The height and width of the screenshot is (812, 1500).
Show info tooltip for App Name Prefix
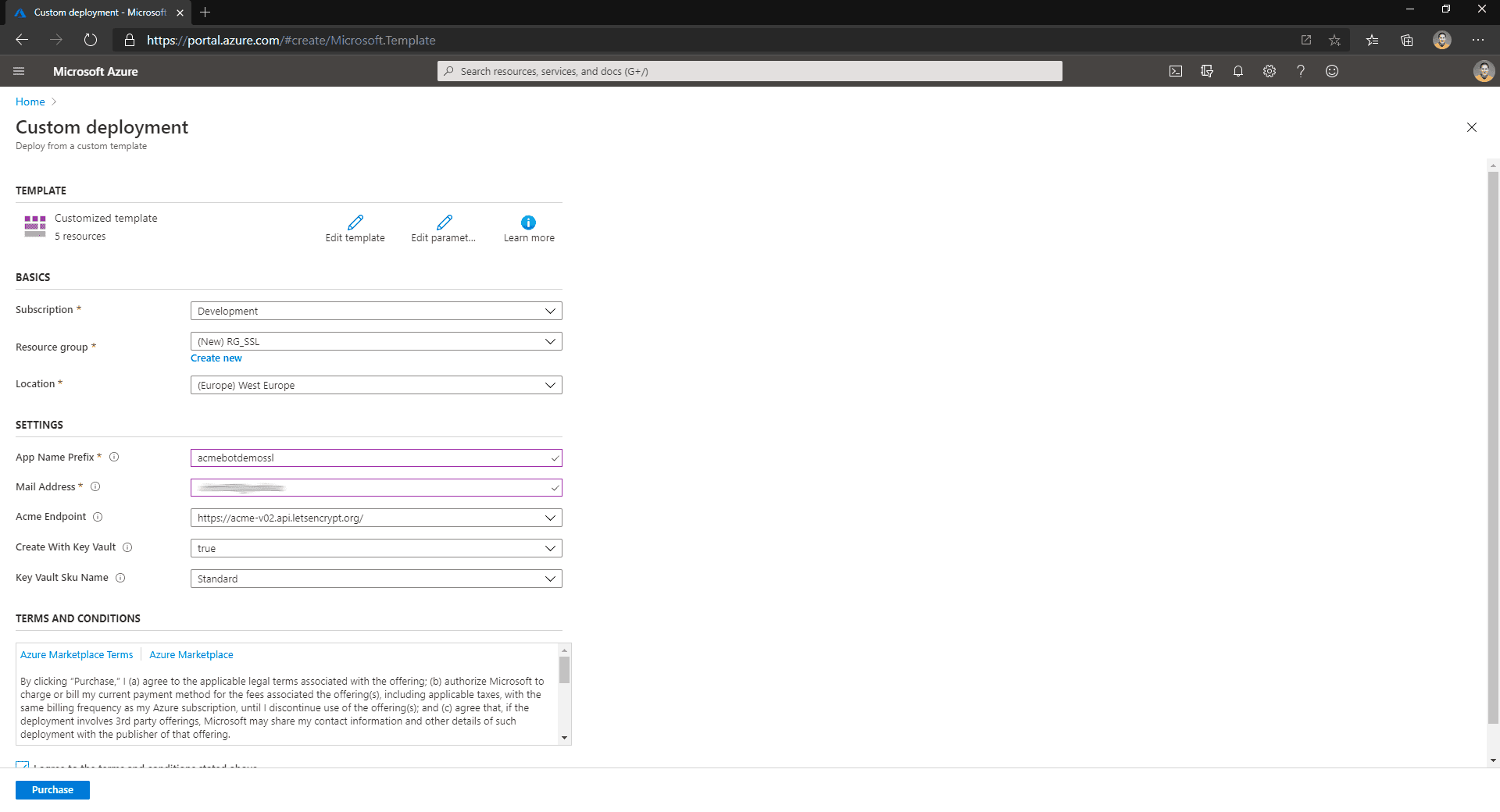click(x=114, y=457)
